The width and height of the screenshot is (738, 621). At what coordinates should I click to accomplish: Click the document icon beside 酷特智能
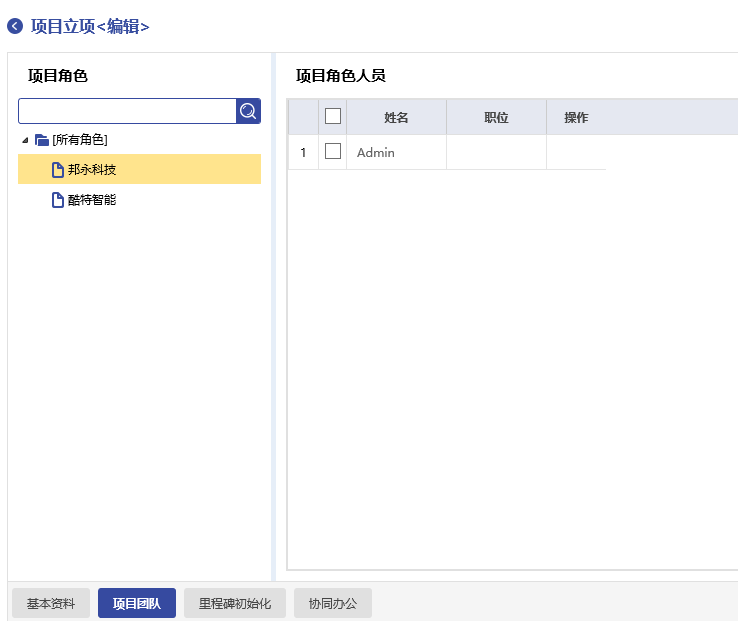pyautogui.click(x=58, y=200)
